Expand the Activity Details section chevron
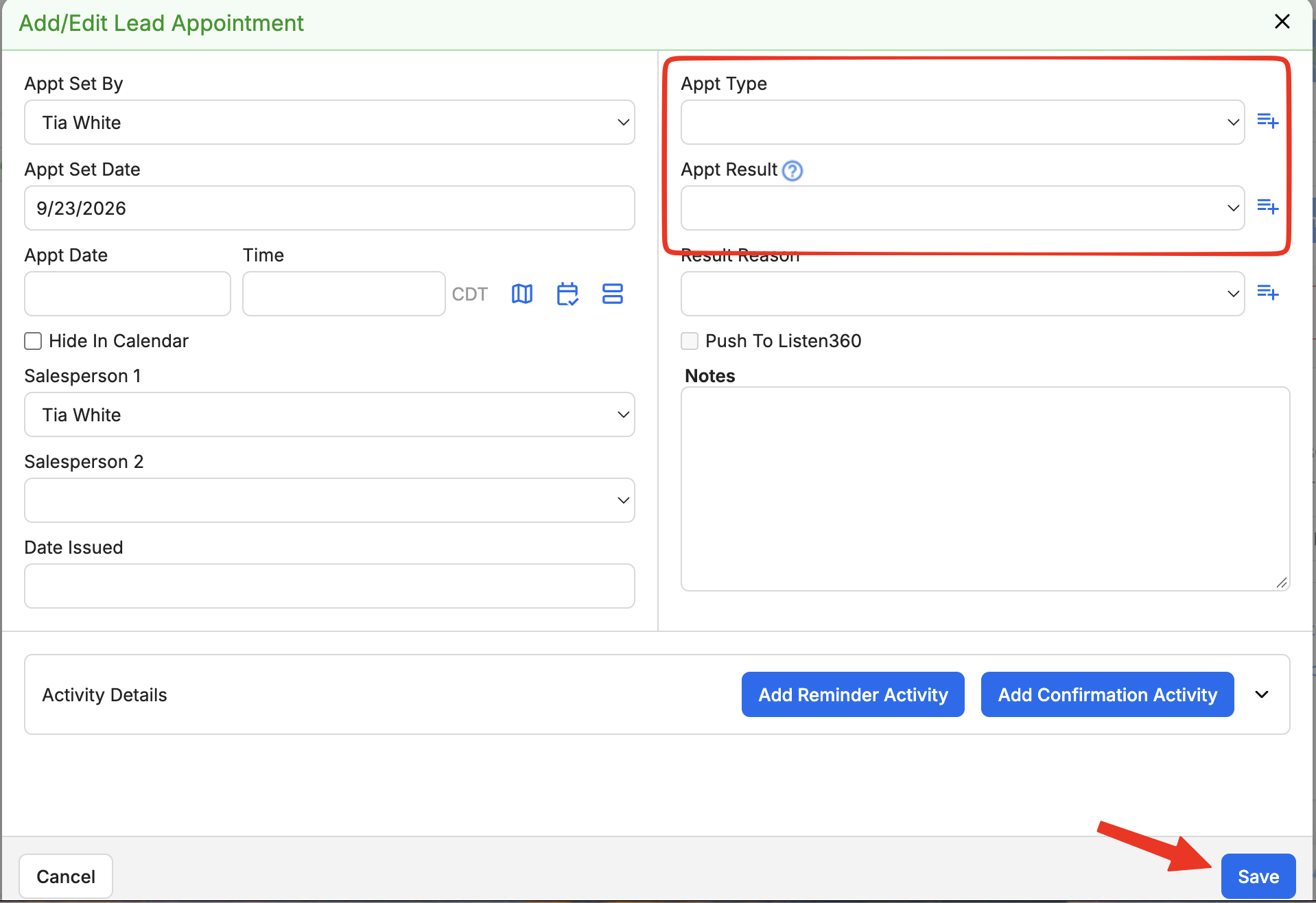The width and height of the screenshot is (1316, 903). pos(1262,694)
